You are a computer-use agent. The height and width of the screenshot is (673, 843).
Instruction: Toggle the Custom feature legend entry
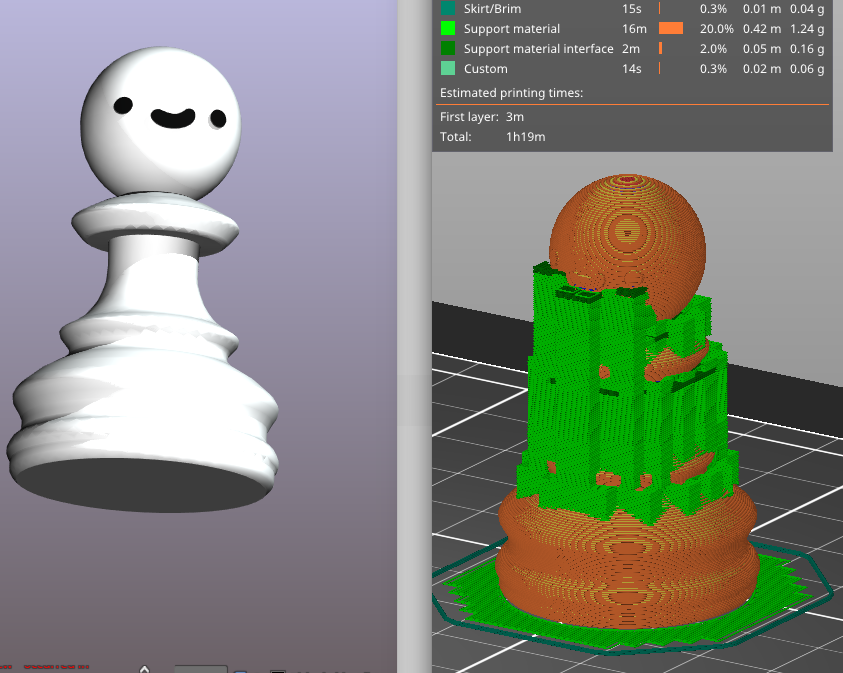click(x=485, y=69)
